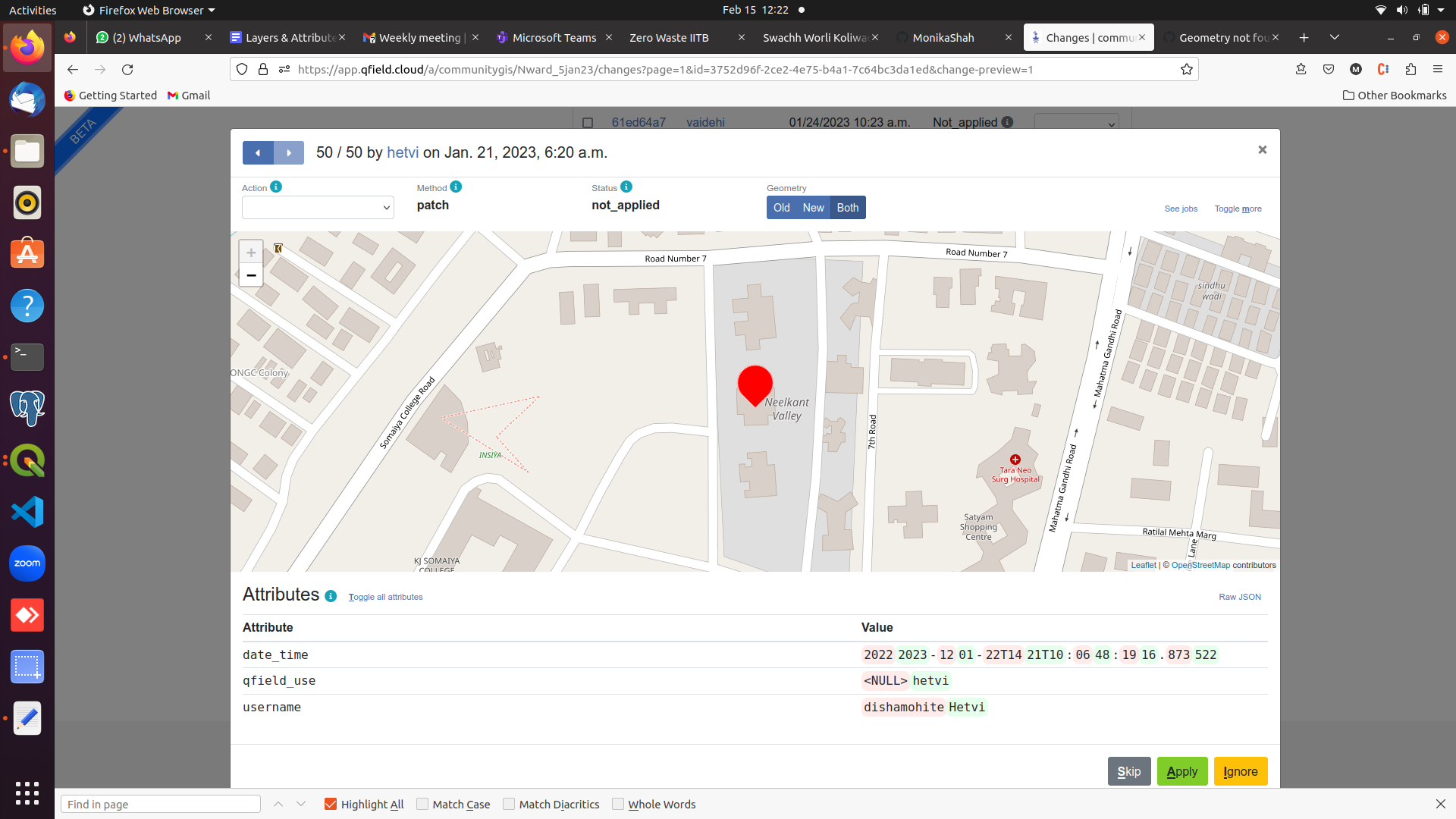The width and height of the screenshot is (1456, 819).
Task: Zoom out on the map
Action: coord(251,275)
